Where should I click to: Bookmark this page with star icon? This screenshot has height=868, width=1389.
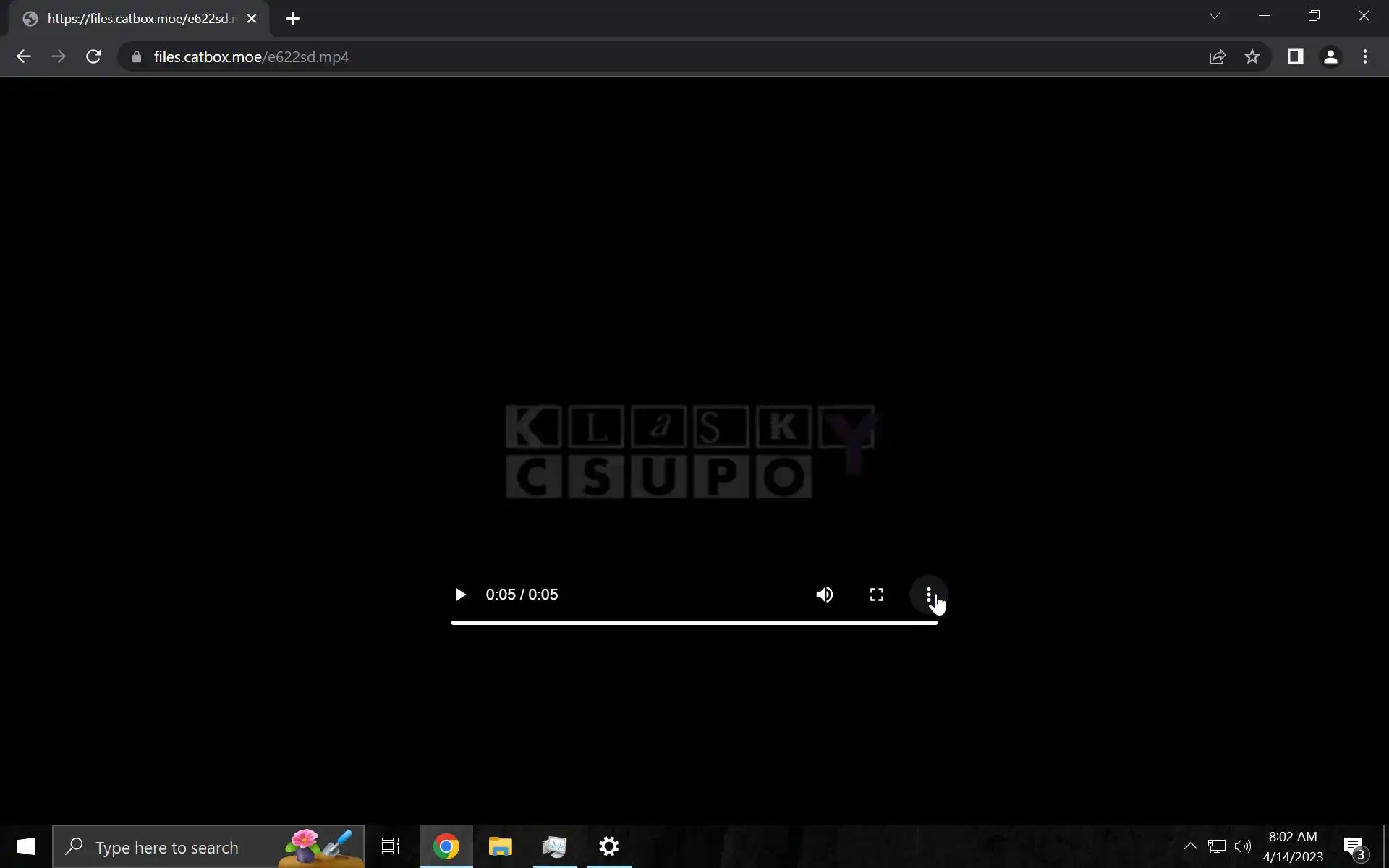tap(1252, 56)
